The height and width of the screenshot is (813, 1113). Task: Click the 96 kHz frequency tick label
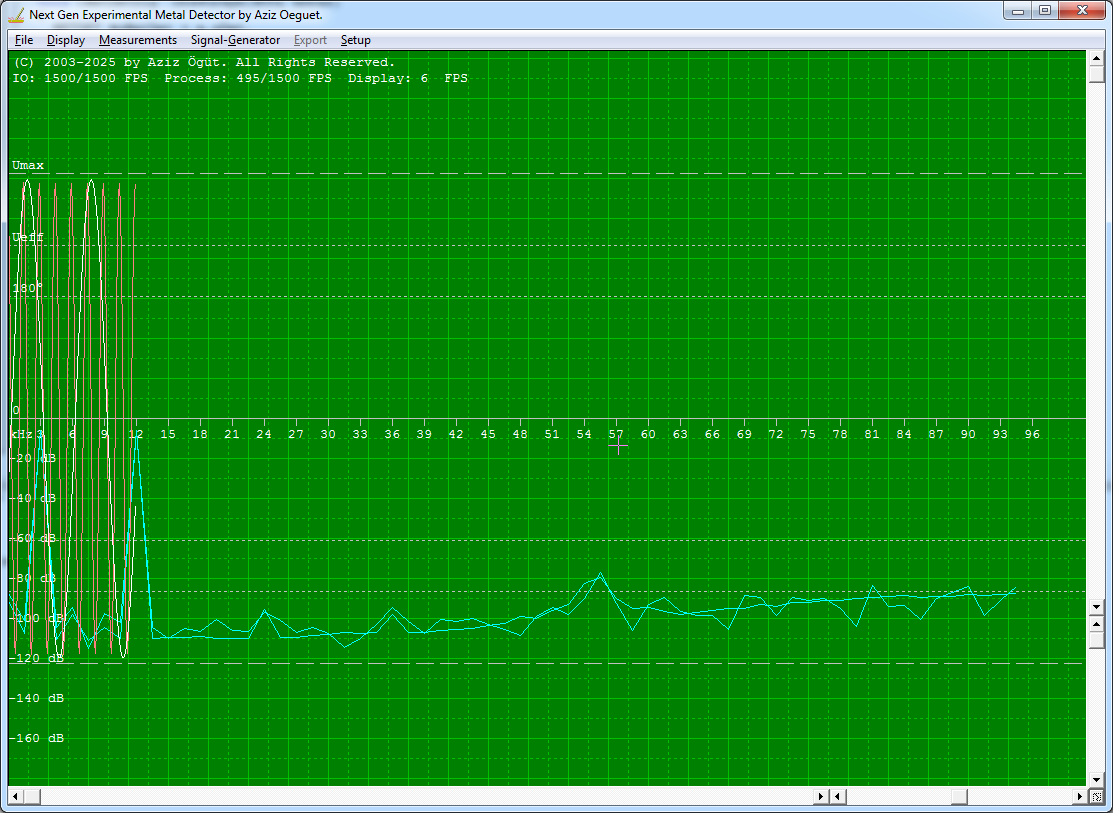tap(1032, 434)
